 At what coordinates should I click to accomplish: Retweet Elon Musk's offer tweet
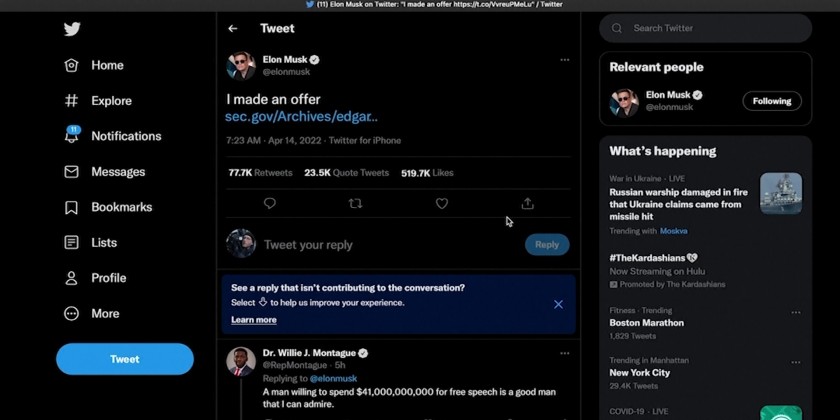(355, 204)
